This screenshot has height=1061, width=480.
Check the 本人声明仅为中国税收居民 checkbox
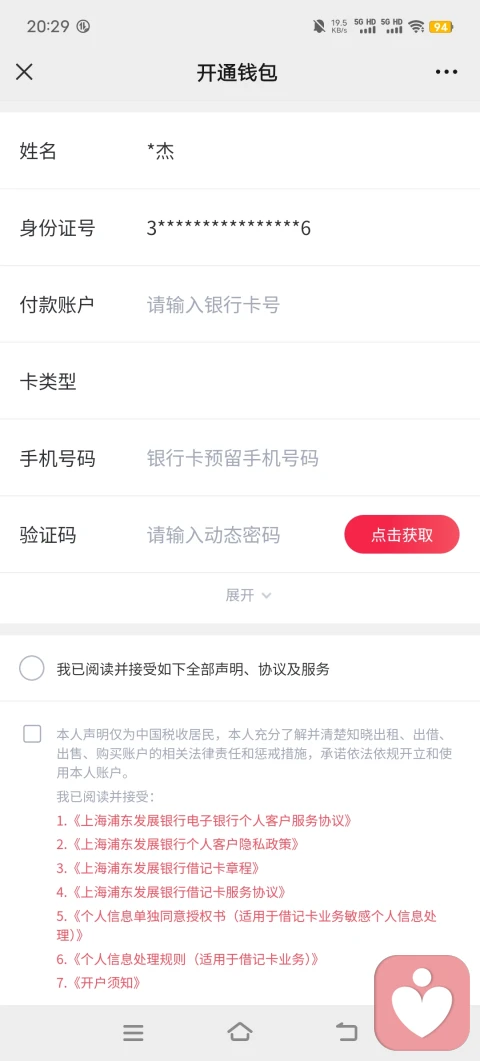point(32,733)
